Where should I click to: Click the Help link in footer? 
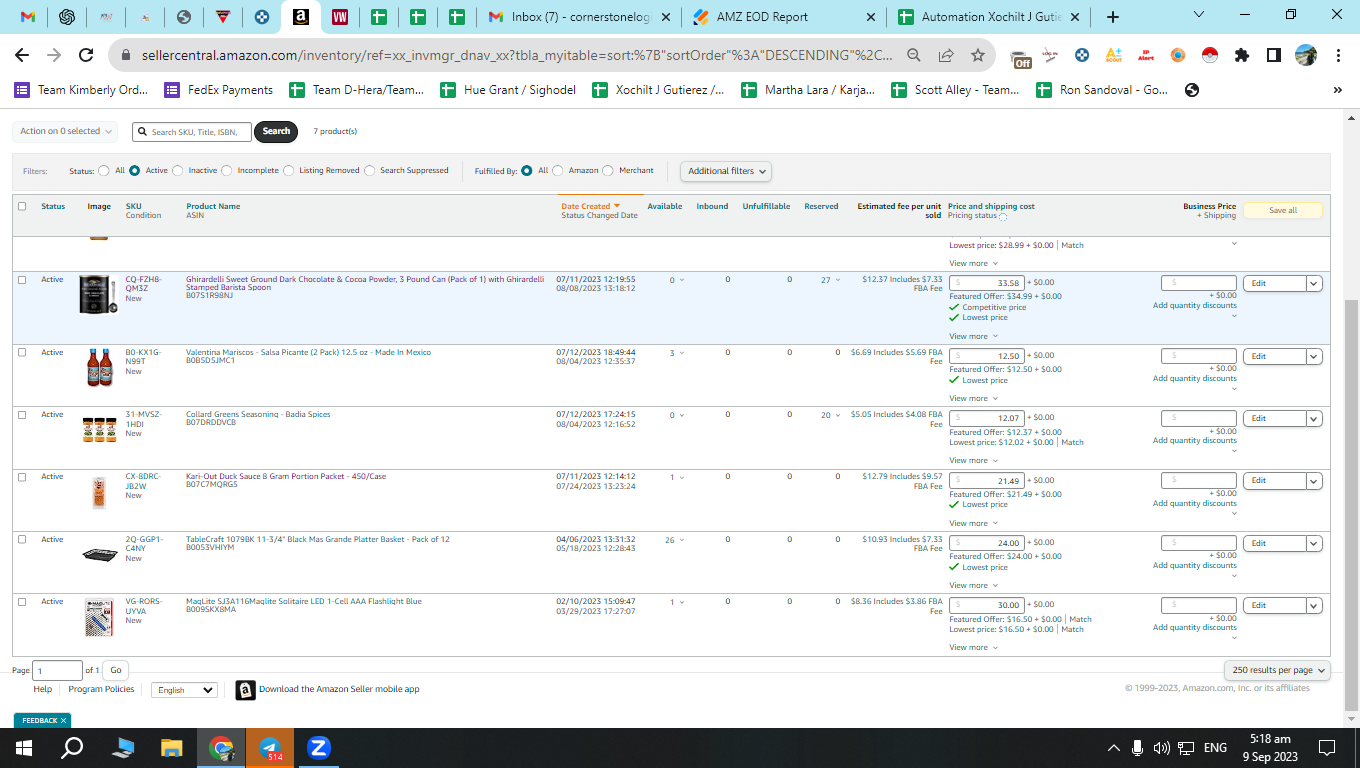point(42,689)
